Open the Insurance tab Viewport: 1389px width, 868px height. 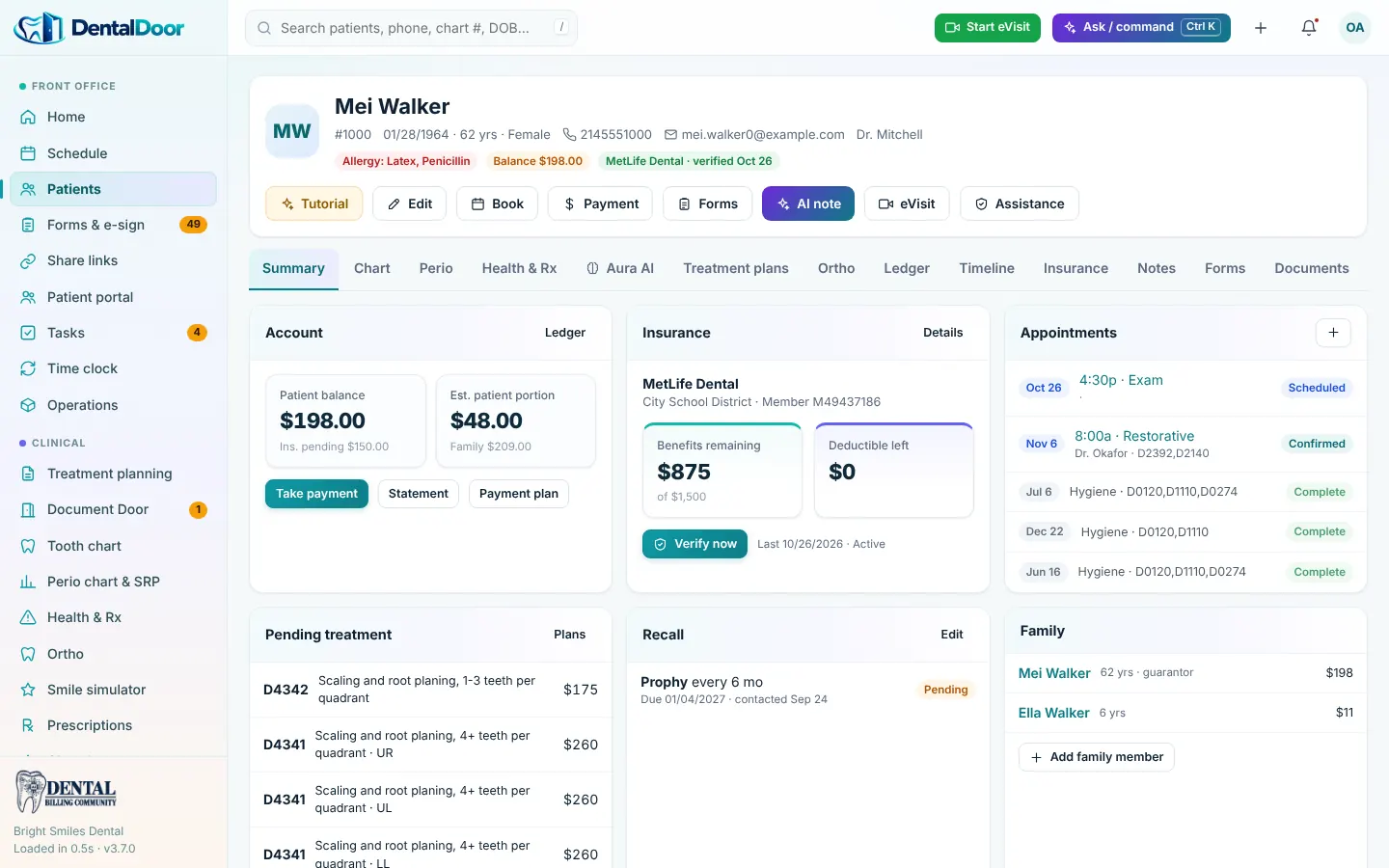(1076, 269)
